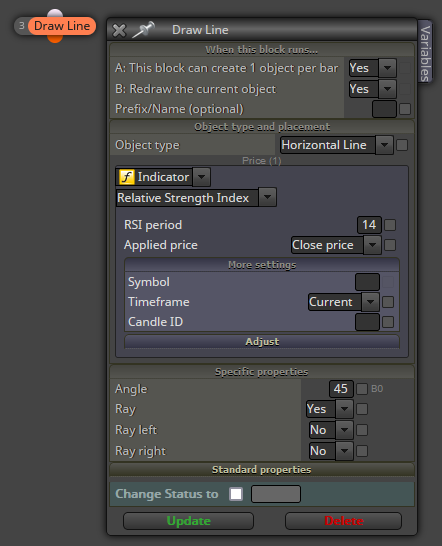Viewport: 442px width, 546px height.
Task: Collapse the When this block runs section
Action: 262,50
